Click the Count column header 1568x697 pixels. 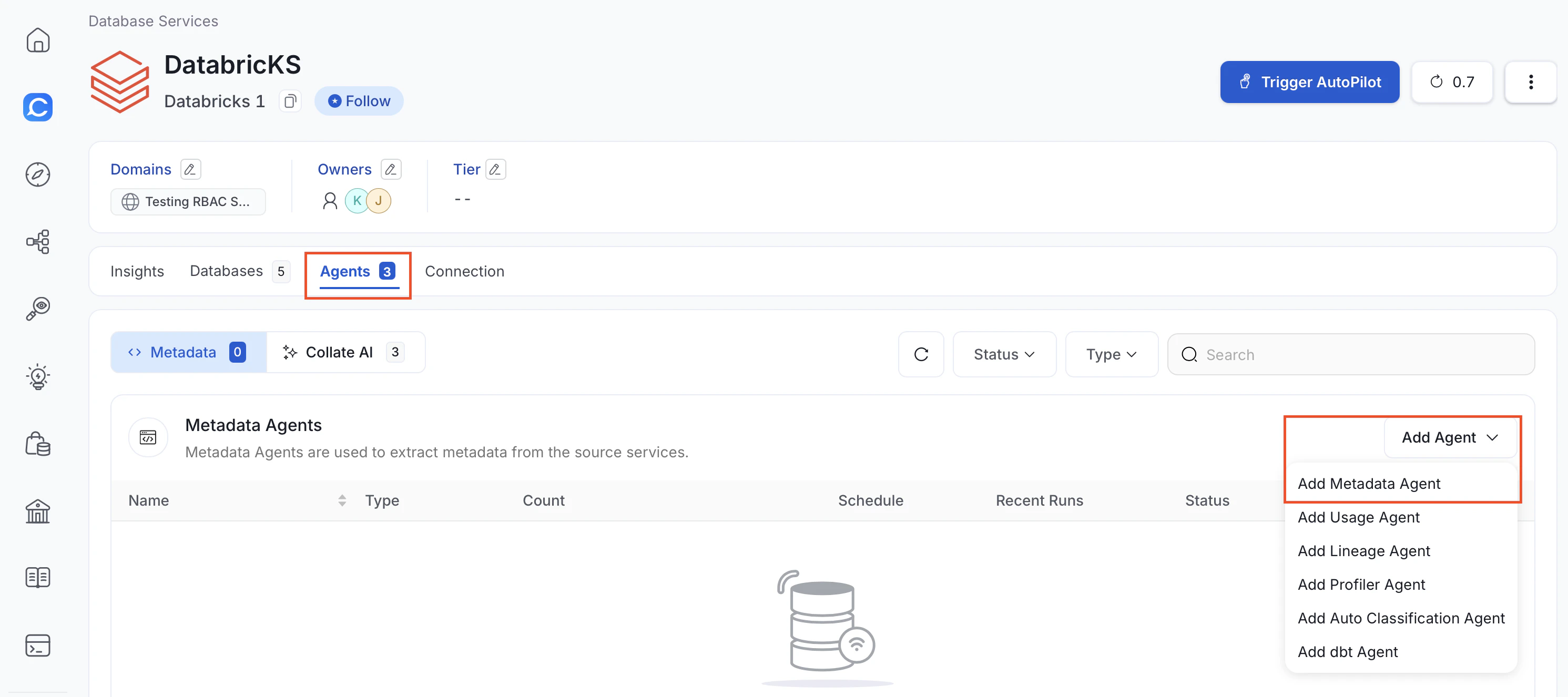point(544,500)
